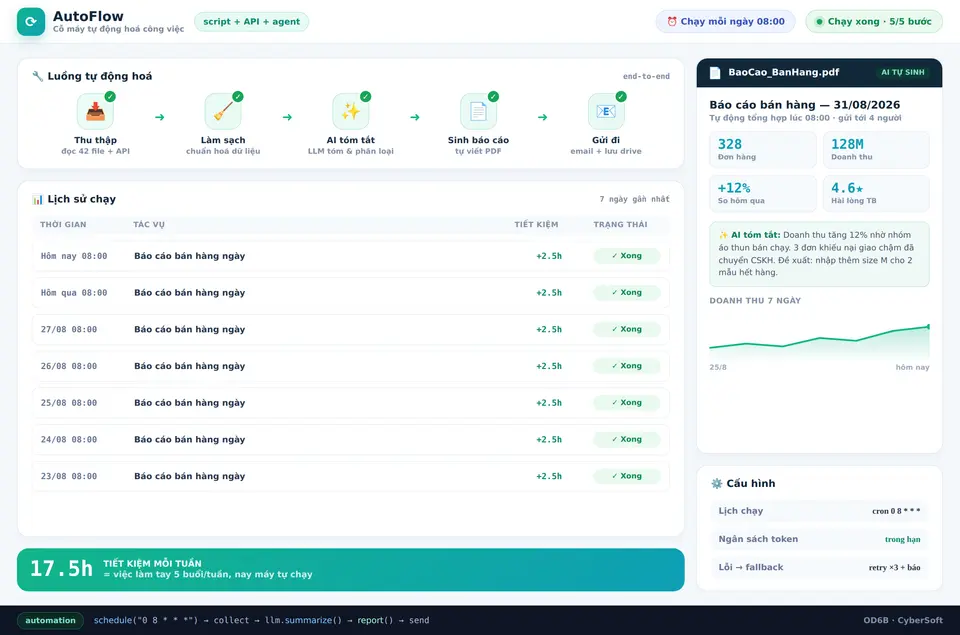Click the Ngân sách token trong hạn setting
The height and width of the screenshot is (635, 960).
point(819,539)
